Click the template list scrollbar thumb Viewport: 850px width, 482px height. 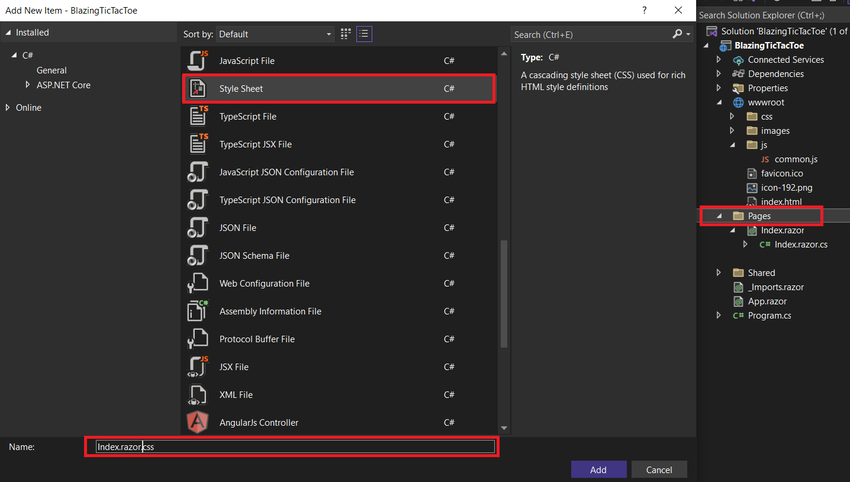point(504,293)
